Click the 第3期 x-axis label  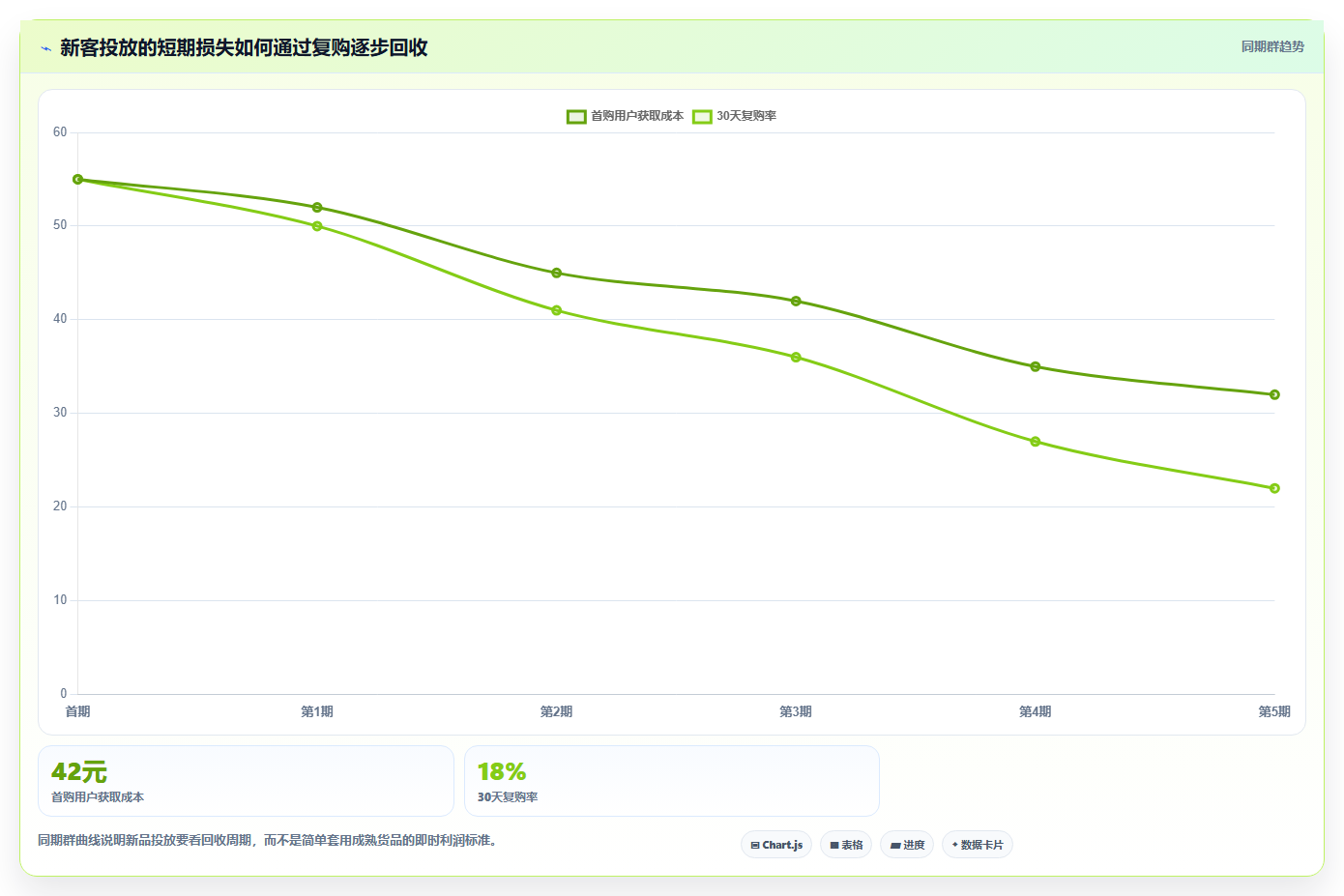tap(796, 711)
